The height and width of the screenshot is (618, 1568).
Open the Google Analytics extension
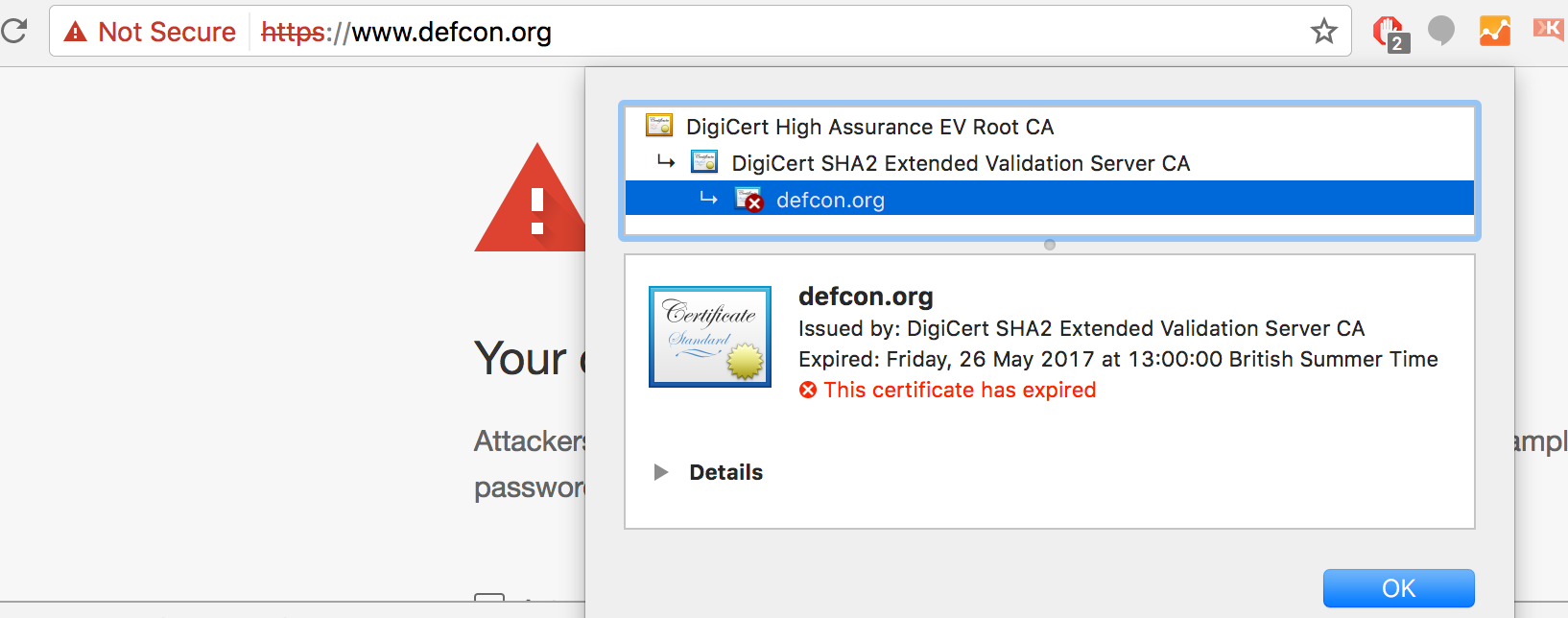coord(1494,29)
